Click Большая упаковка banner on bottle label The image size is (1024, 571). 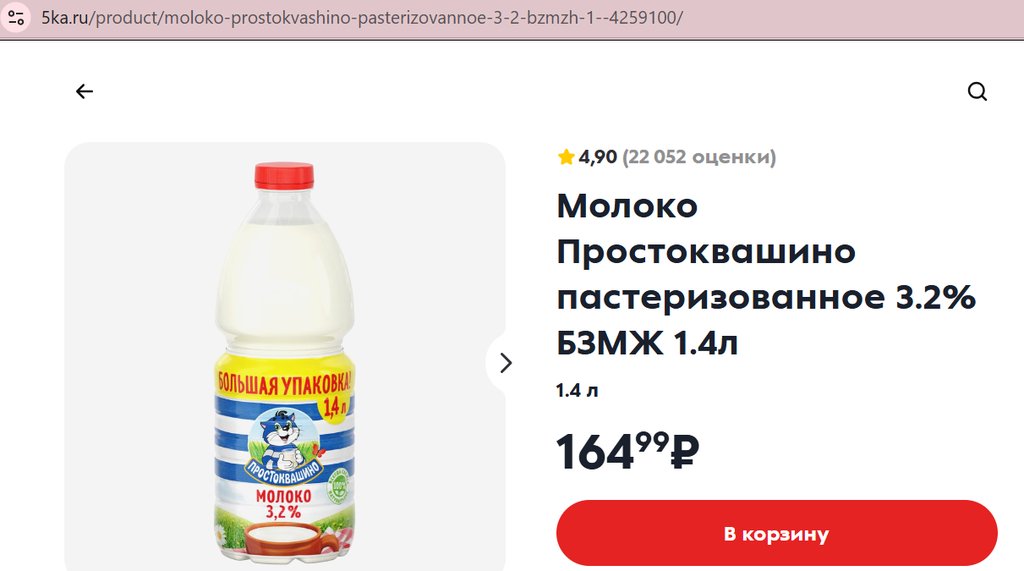tap(283, 383)
